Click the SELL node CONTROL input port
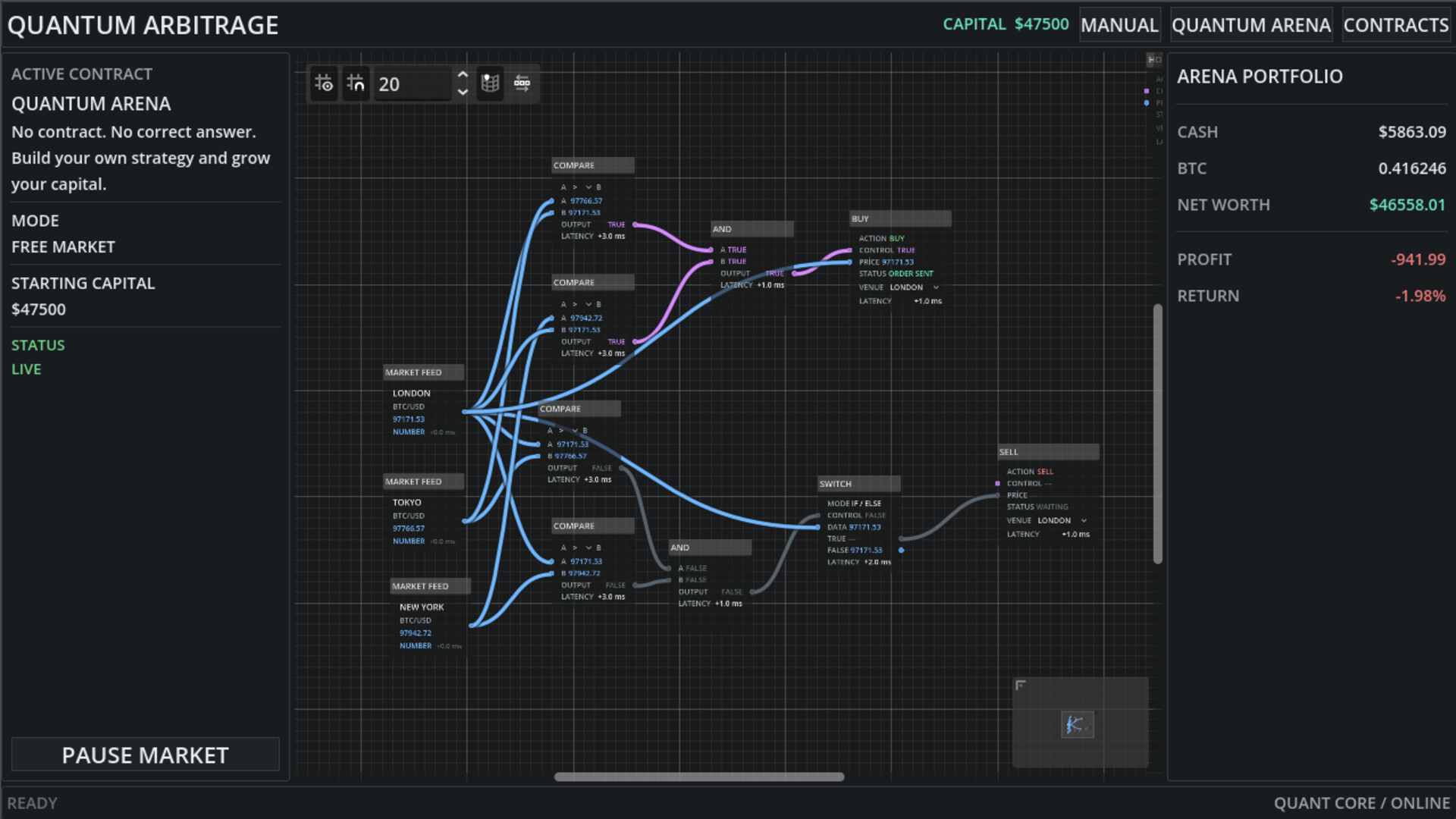Viewport: 1456px width, 819px height. [998, 484]
